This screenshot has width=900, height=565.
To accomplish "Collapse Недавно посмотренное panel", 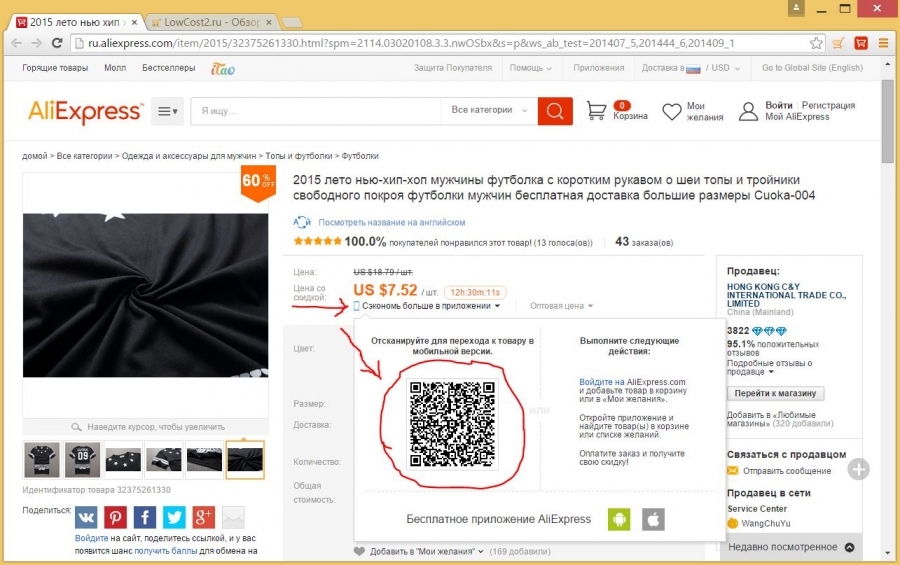I will [849, 547].
